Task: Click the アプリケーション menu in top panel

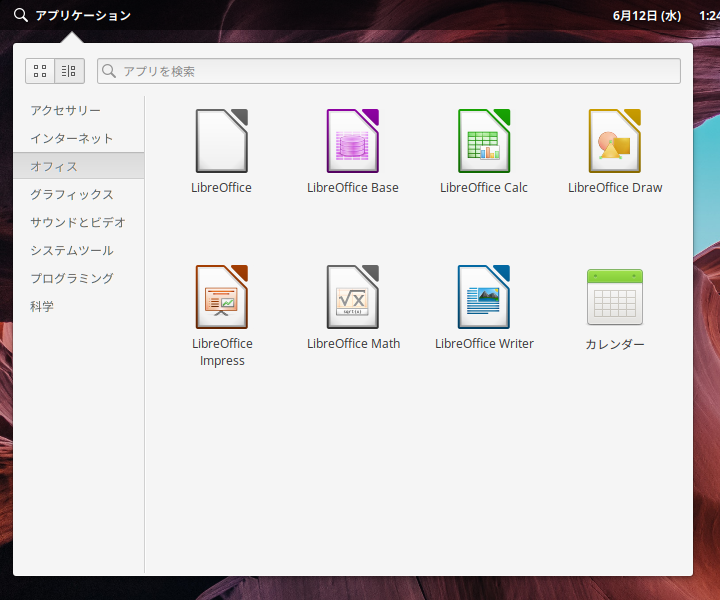Action: 83,16
